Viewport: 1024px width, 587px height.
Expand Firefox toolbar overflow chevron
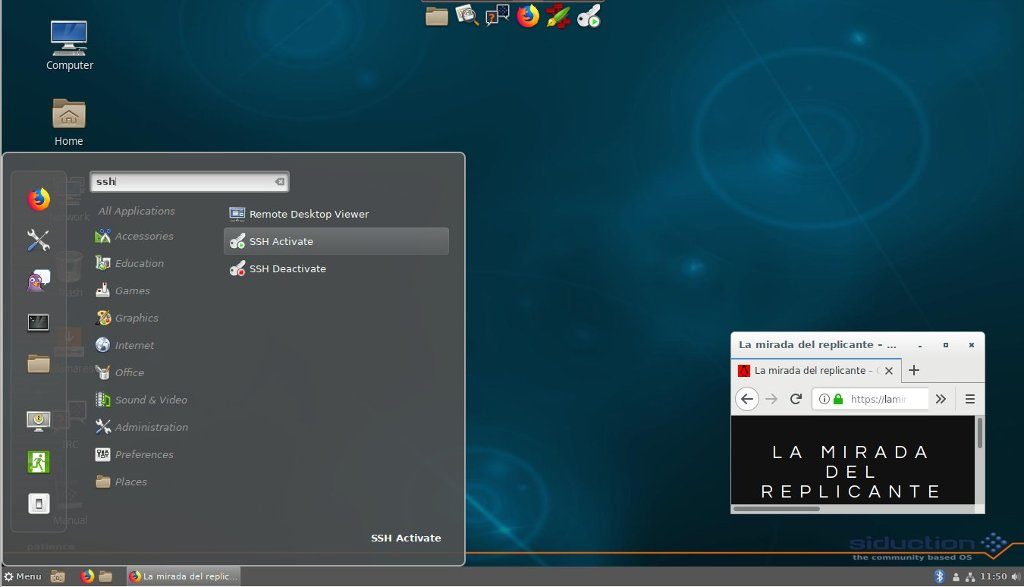point(941,399)
